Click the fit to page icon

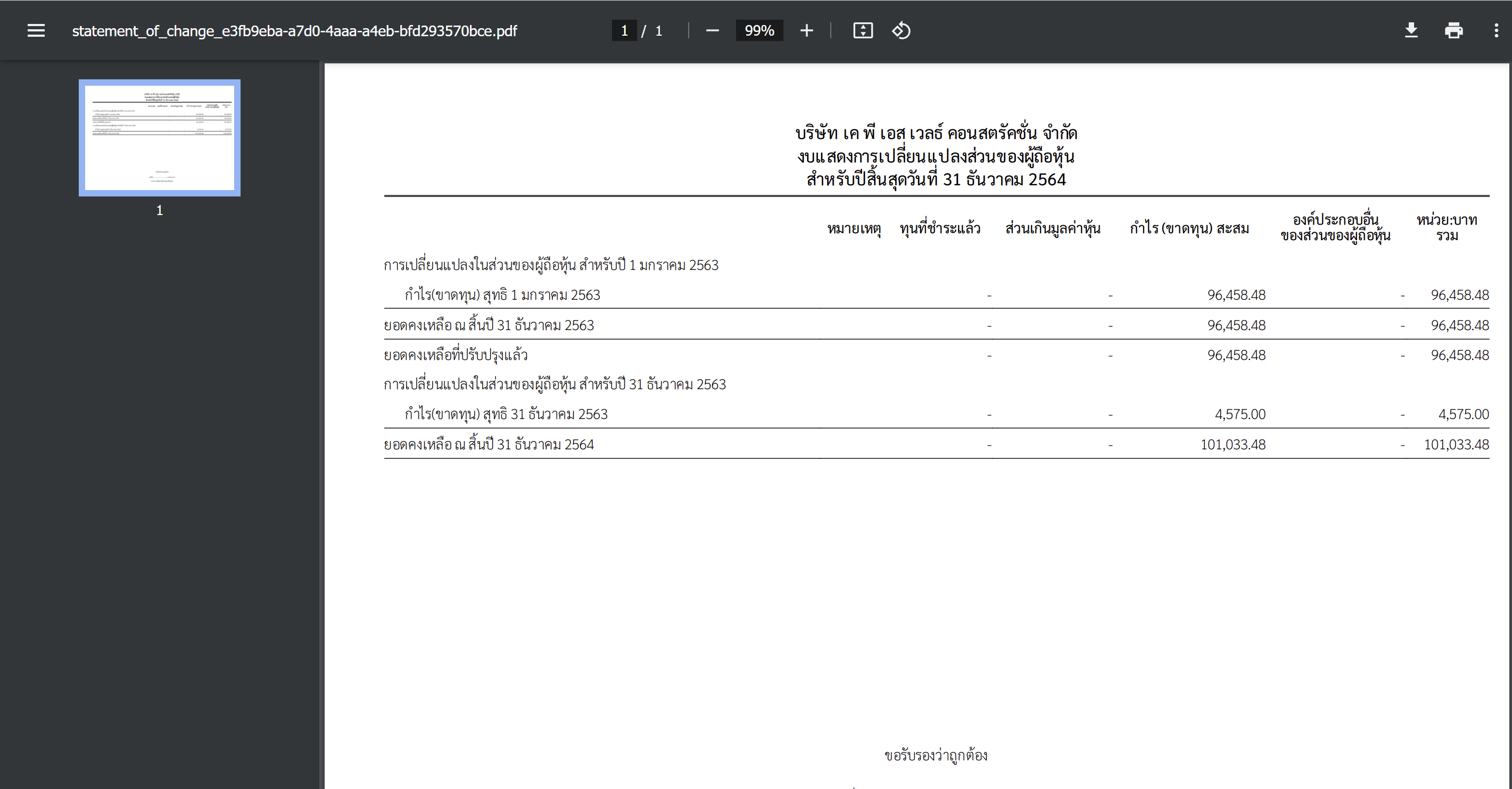[x=862, y=30]
